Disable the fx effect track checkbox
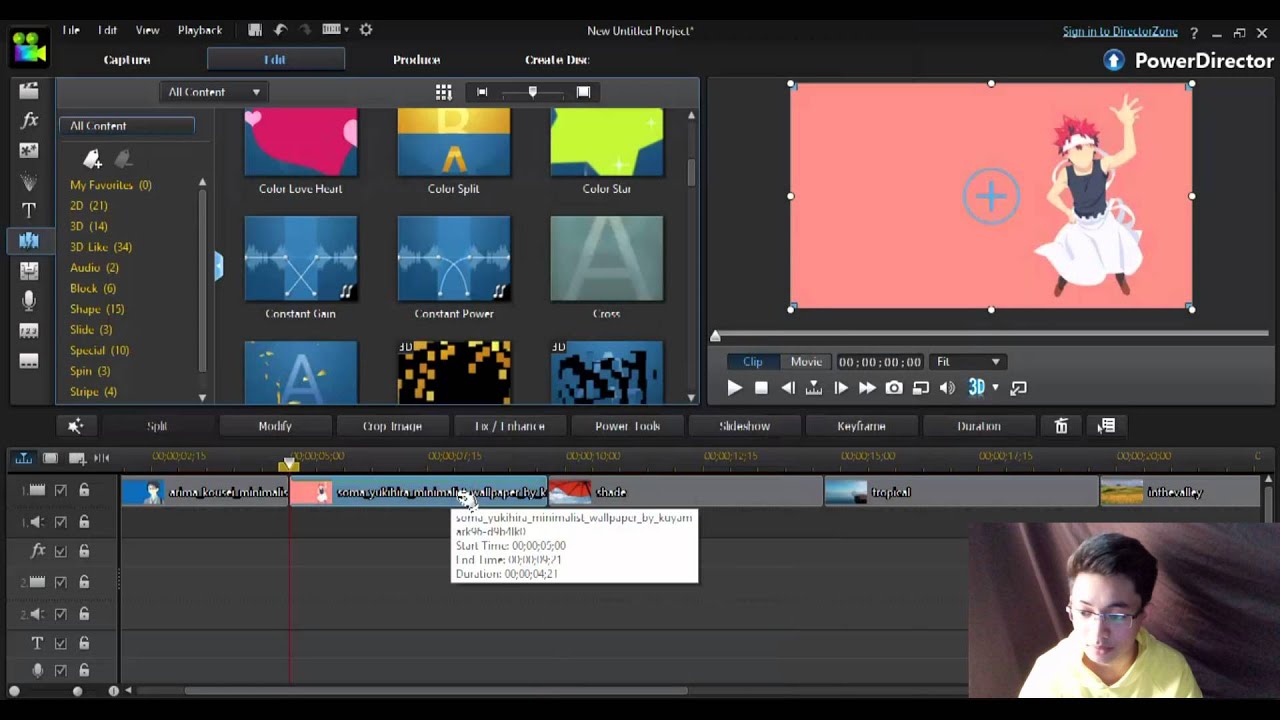Screen dimensions: 1280x720 pyautogui.click(x=61, y=552)
